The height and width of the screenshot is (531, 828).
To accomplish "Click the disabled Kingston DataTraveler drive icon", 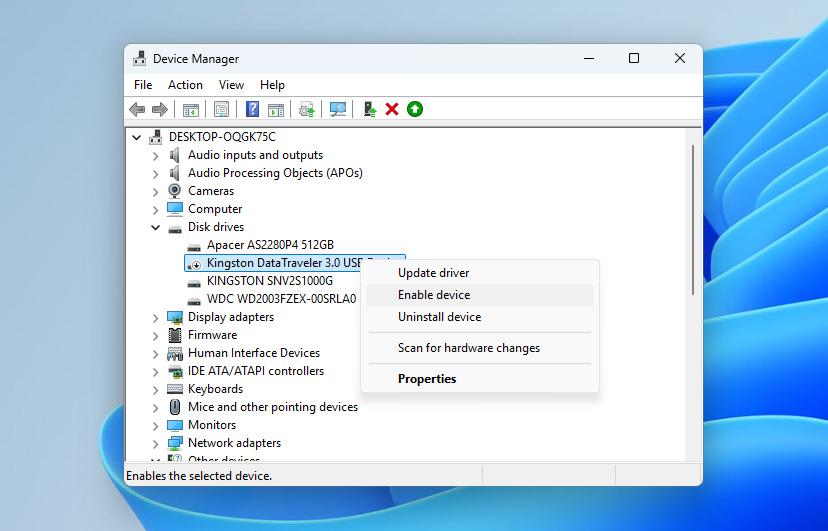I will (x=194, y=264).
